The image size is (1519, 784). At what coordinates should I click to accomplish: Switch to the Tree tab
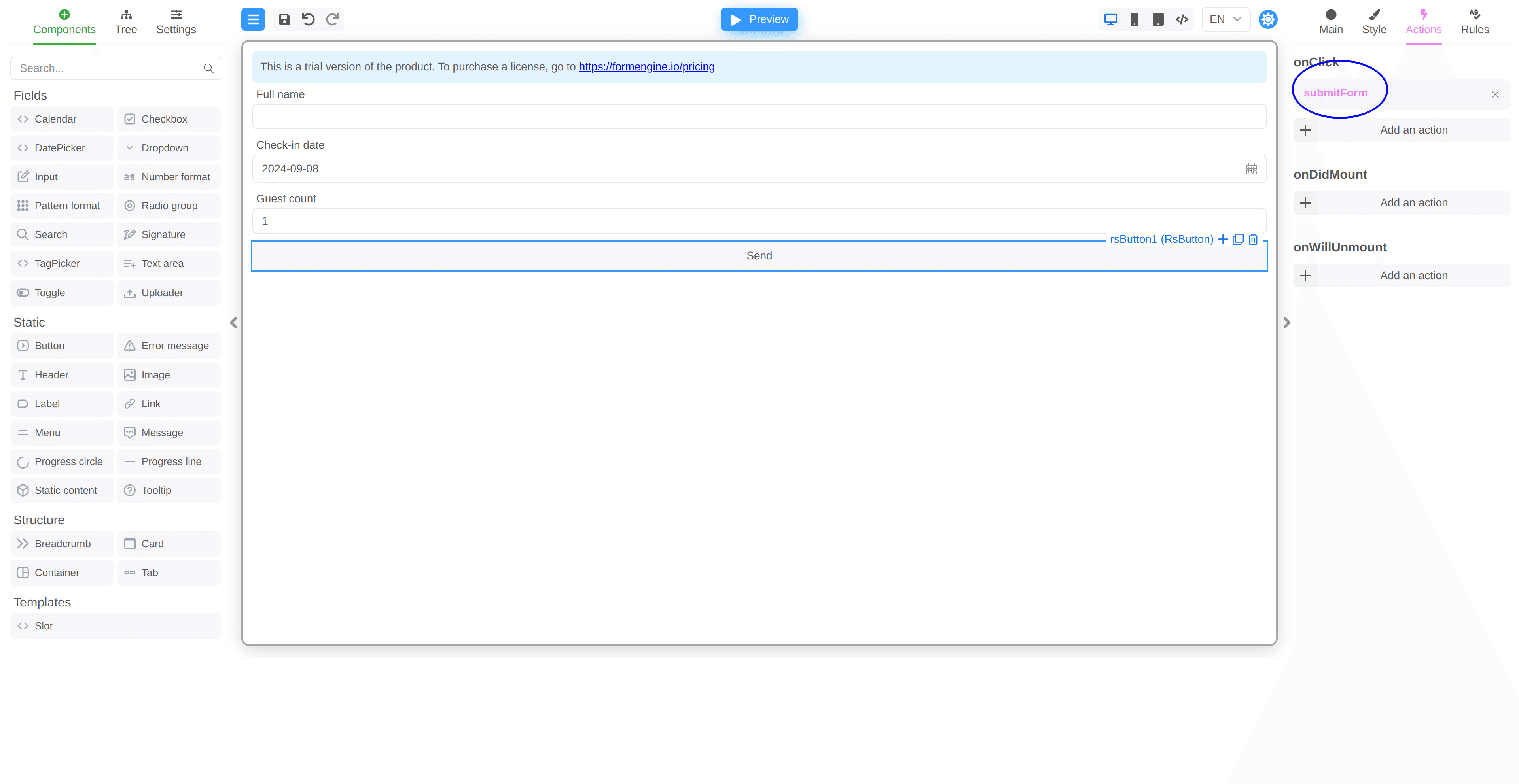click(x=126, y=22)
